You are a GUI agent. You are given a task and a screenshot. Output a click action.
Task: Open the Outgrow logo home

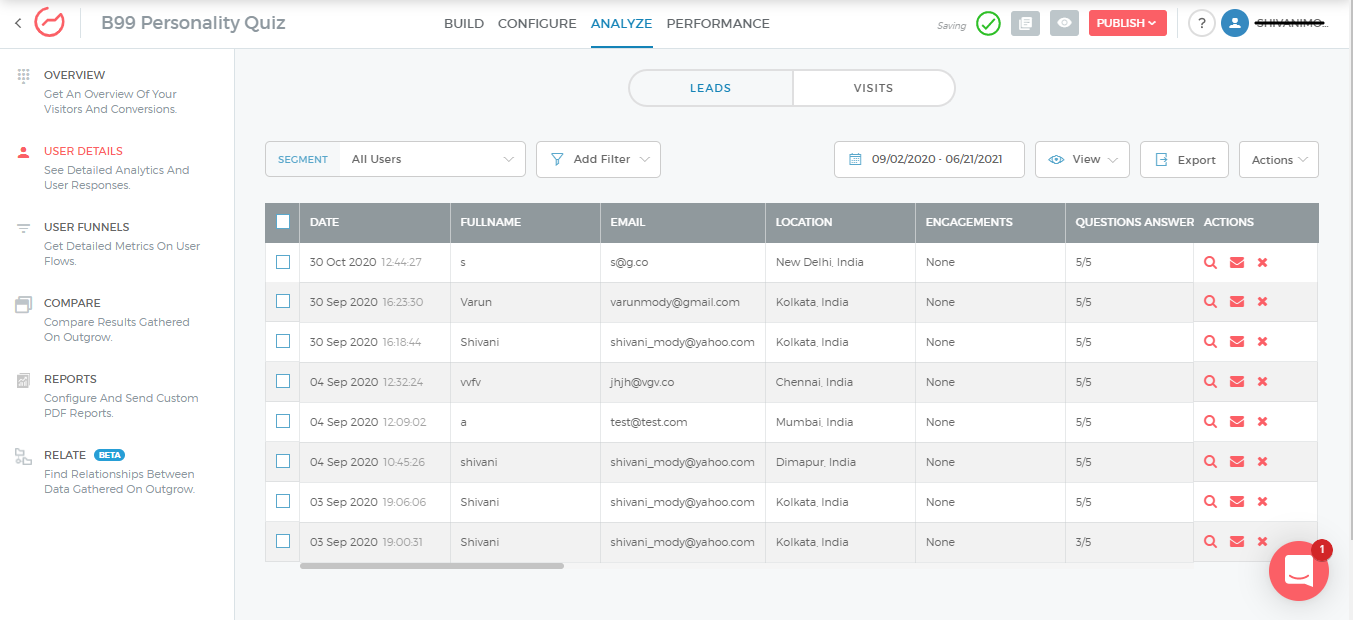[x=49, y=22]
